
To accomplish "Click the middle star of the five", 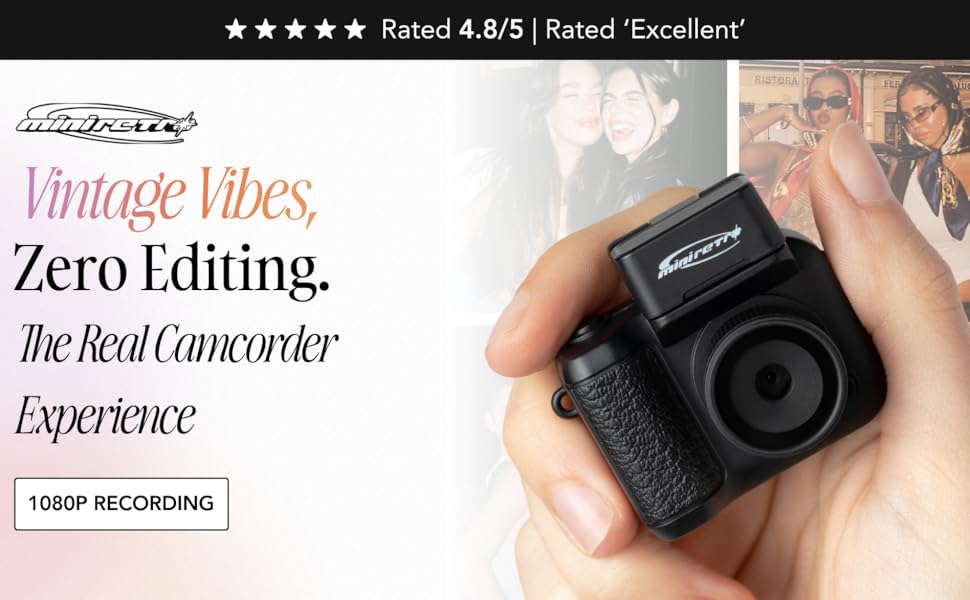I will click(x=295, y=29).
